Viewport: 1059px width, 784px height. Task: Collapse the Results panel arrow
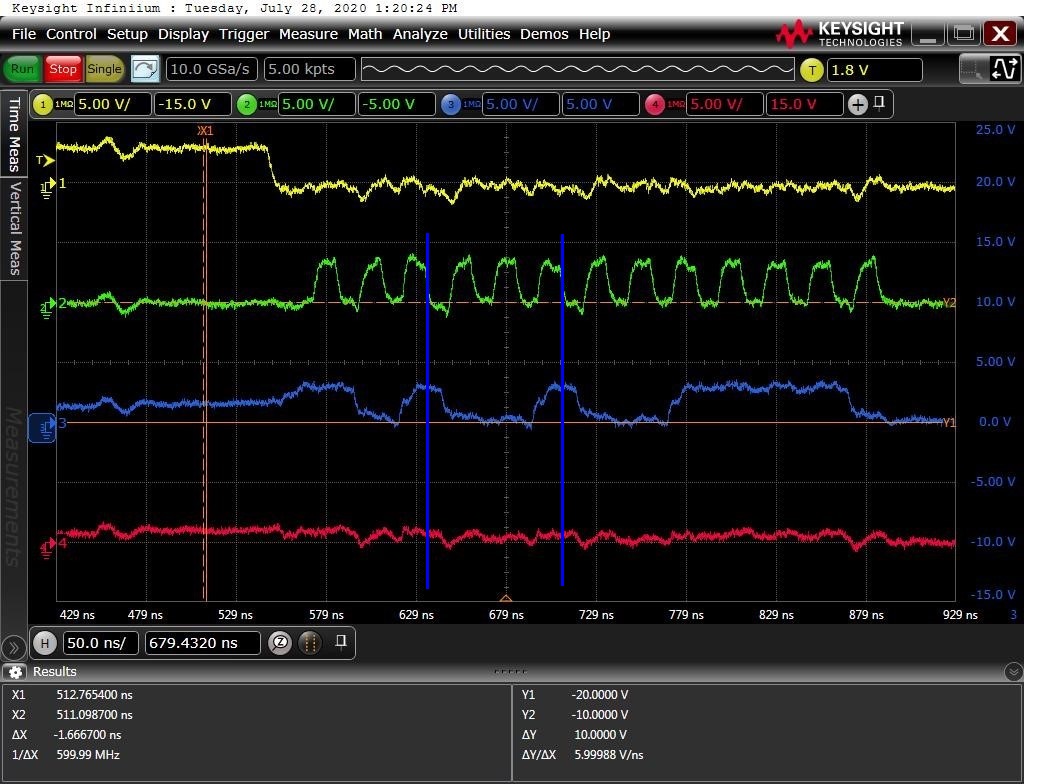(1012, 672)
